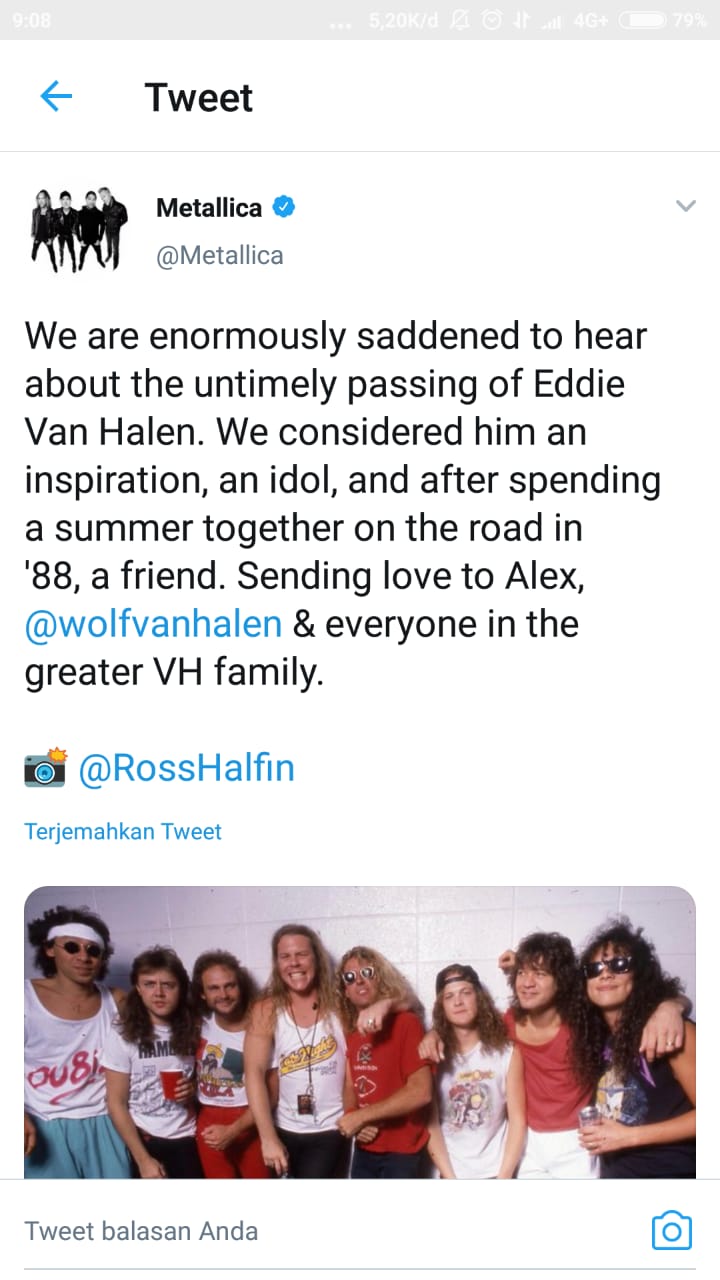Select the Tweet screen title
This screenshot has height=1280, width=720.
click(x=199, y=96)
